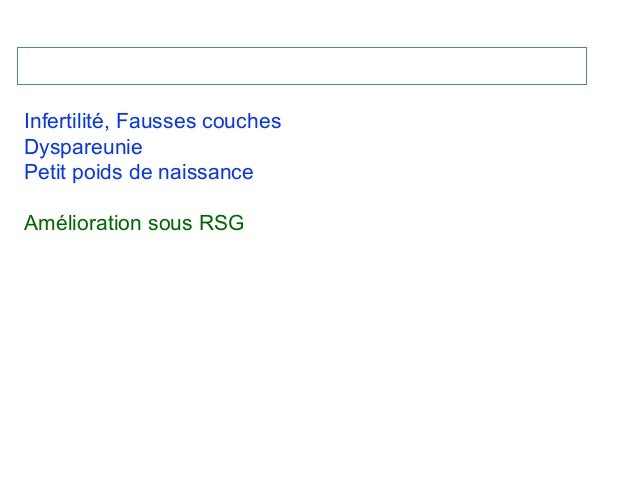Click the word 'de' in 'poids de naissance'
This screenshot has height=479, width=638.
[140, 173]
